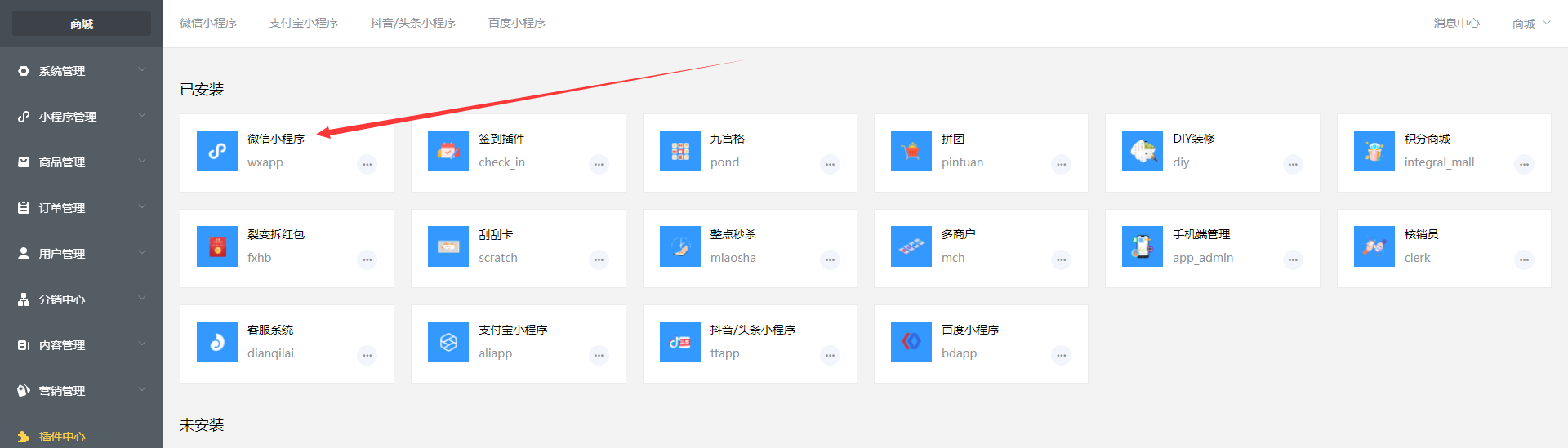Expand the 订单管理 chevron
1568x448 pixels.
click(x=142, y=207)
